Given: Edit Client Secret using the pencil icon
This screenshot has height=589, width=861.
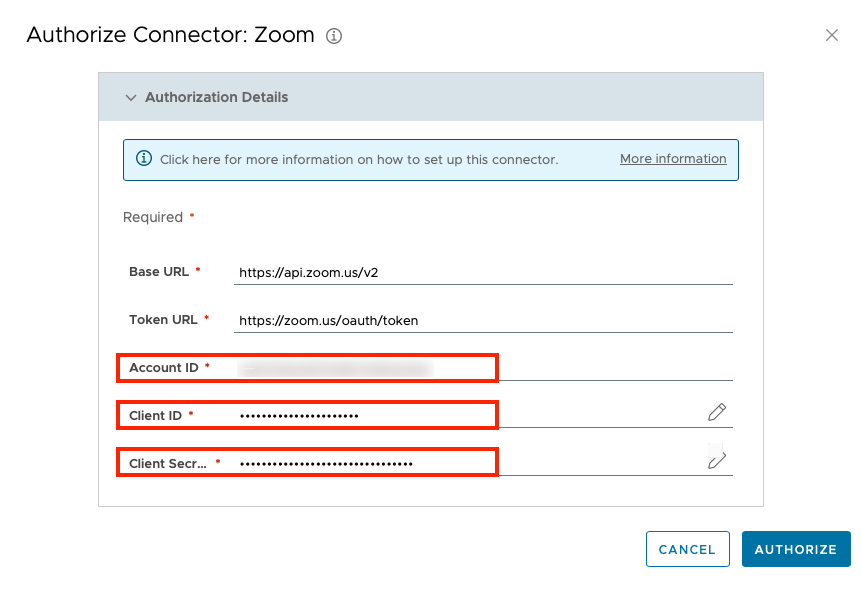Looking at the screenshot, I should pos(716,460).
